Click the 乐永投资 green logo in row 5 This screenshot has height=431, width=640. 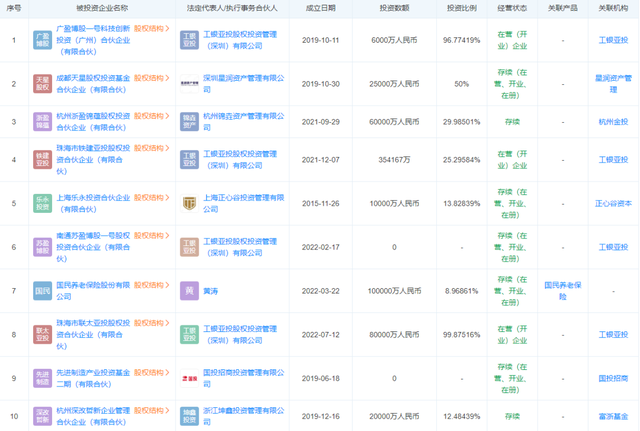tap(42, 203)
